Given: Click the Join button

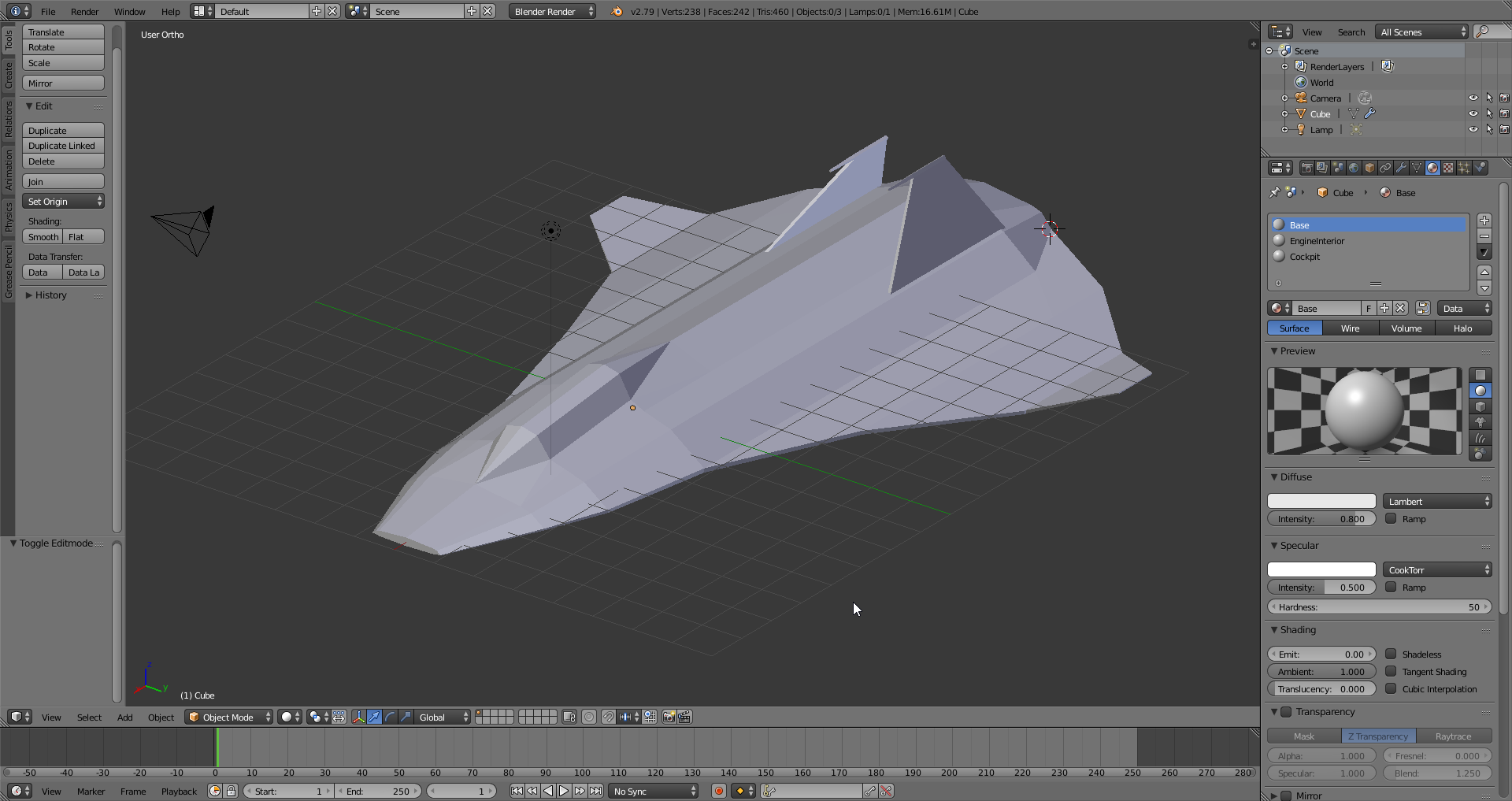Looking at the screenshot, I should point(64,182).
